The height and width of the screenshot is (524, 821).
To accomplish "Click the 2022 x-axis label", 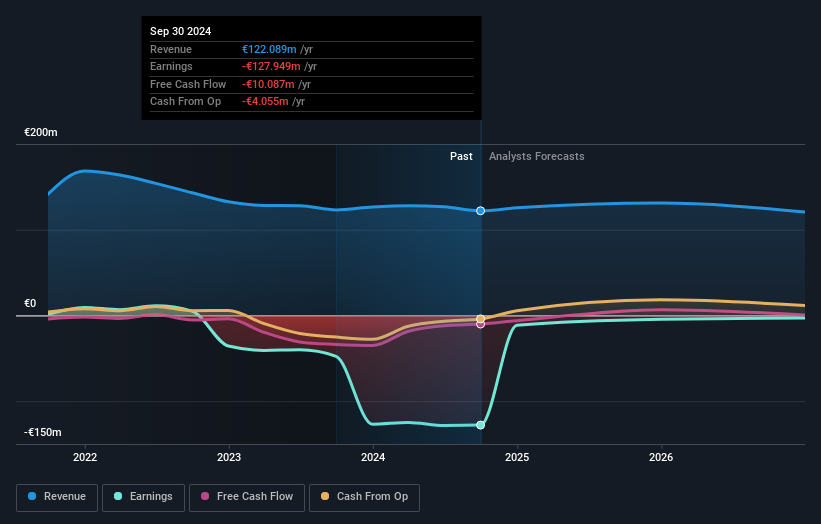I will (85, 457).
